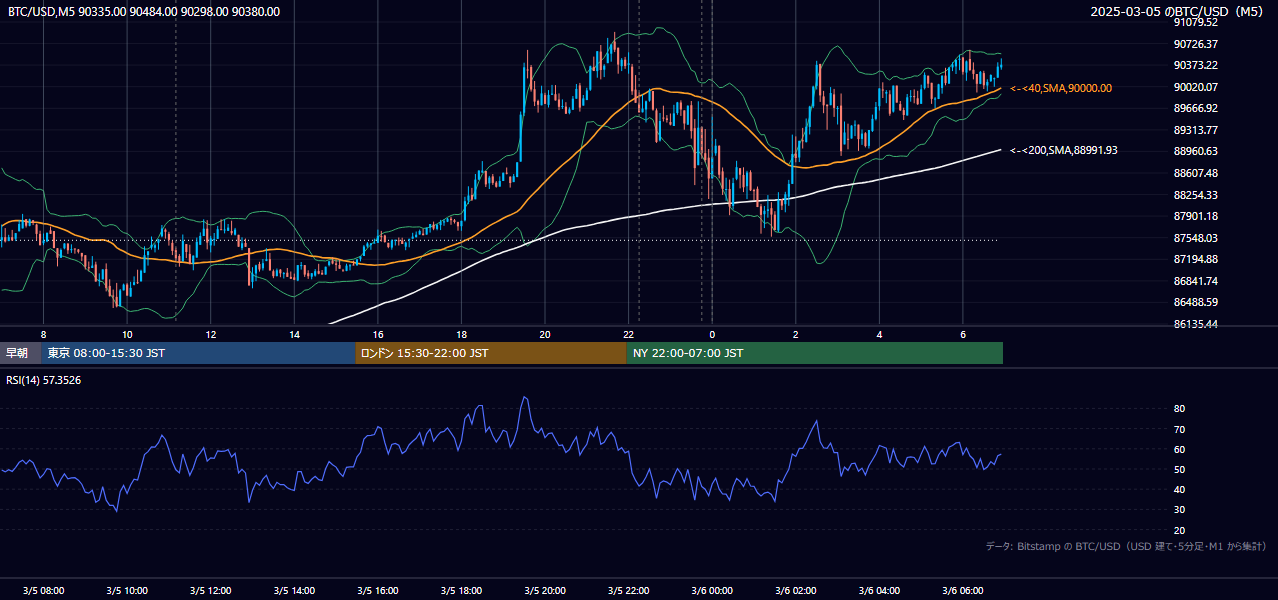Screen dimensions: 1278x600
Task: Click hour label 16 under price chart
Action: coord(378,334)
